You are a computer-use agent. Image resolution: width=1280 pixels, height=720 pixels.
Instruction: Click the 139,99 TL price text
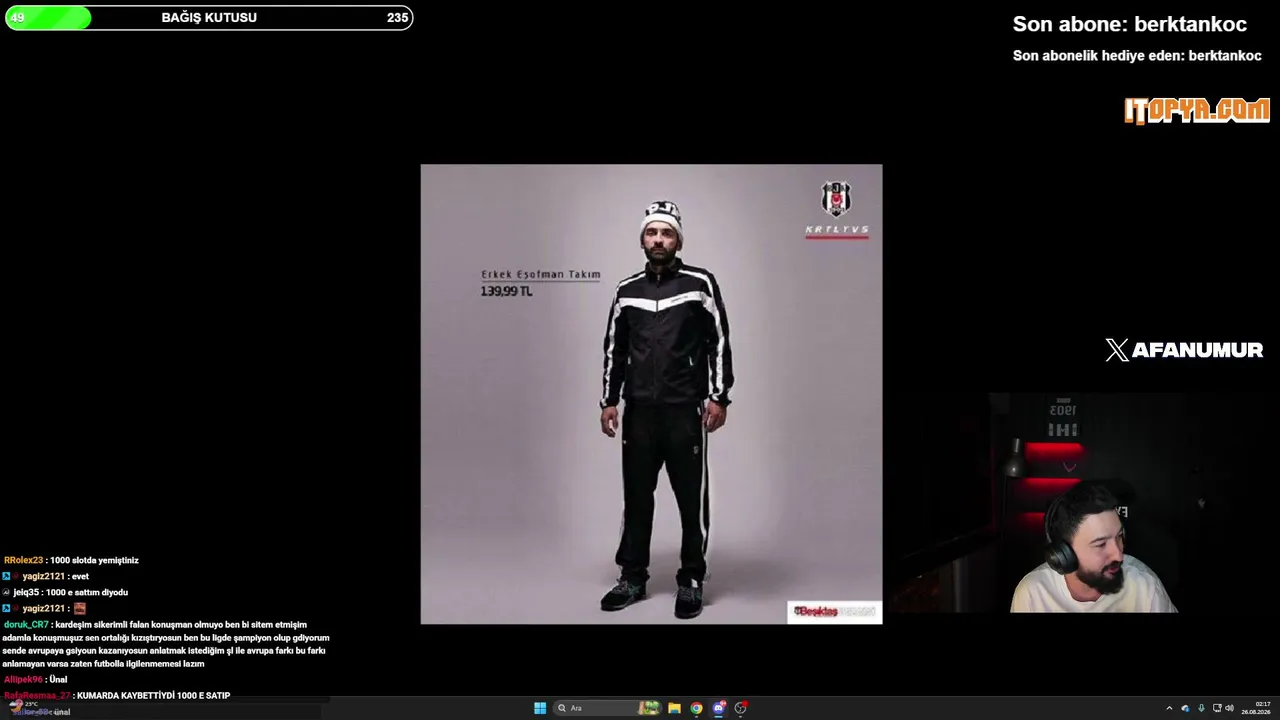tap(506, 291)
